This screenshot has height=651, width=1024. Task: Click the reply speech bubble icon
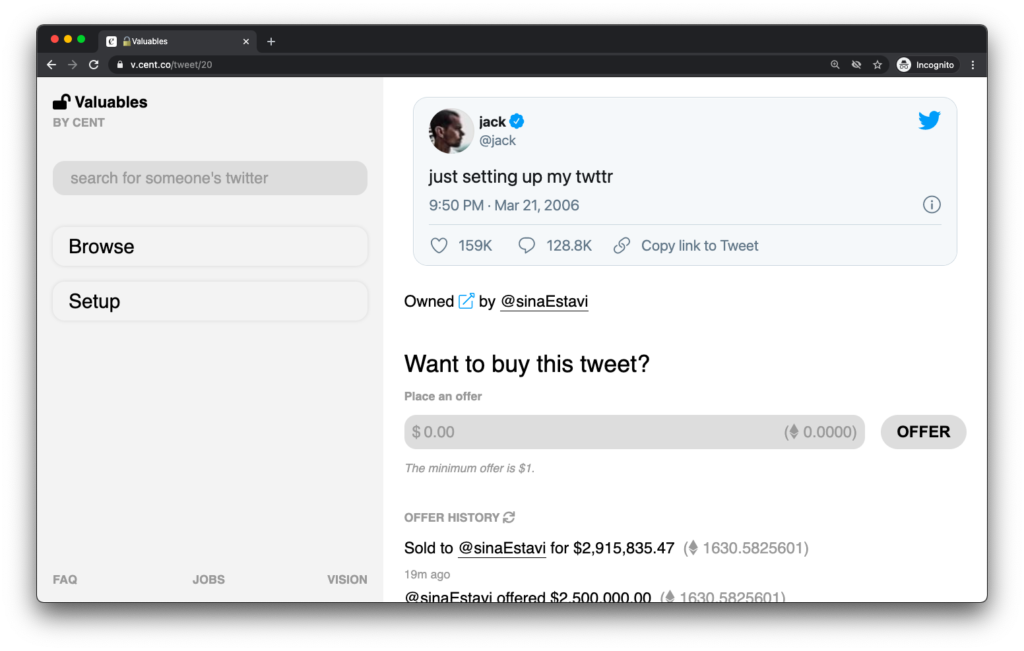click(526, 246)
